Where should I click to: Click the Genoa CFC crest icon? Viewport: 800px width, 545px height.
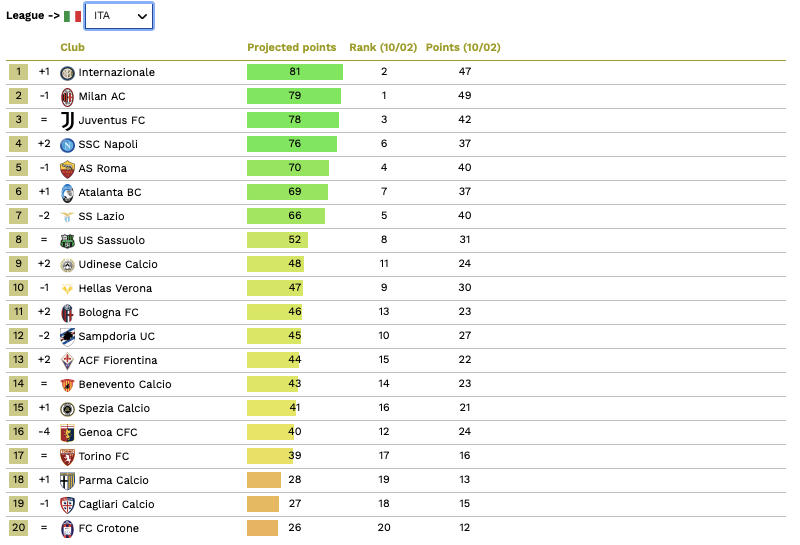pos(67,432)
